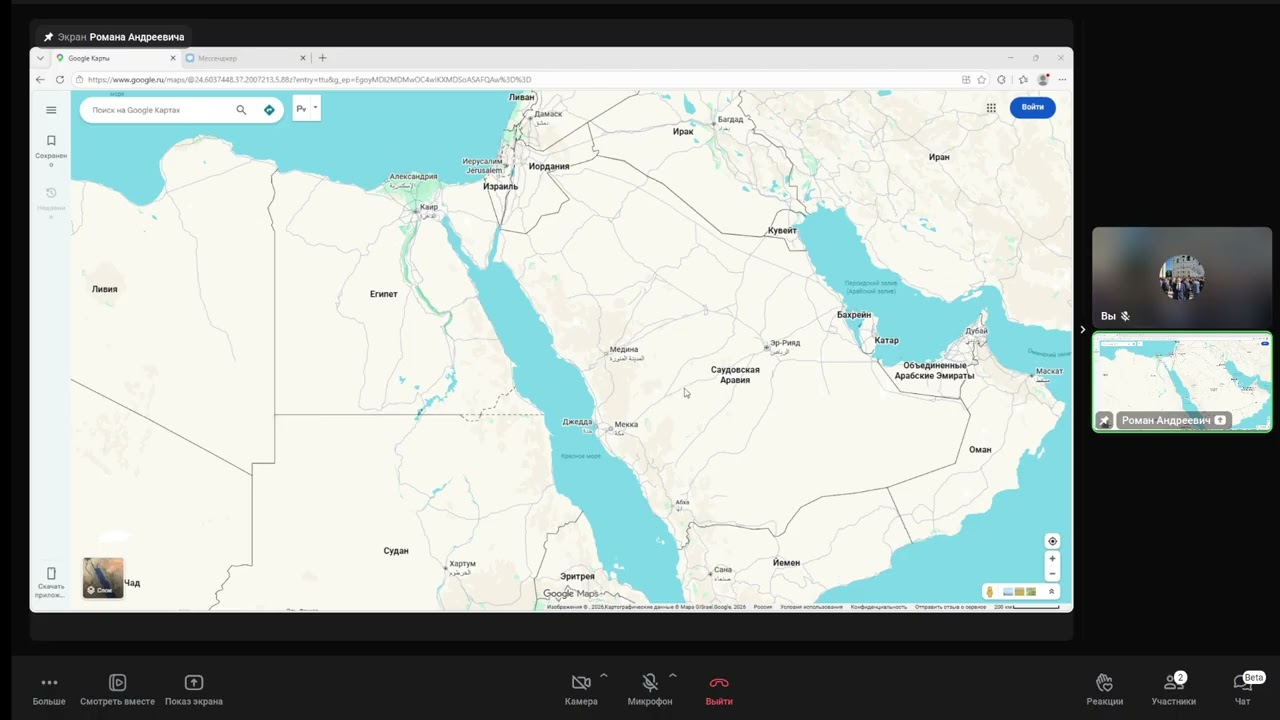Switch to the Google Карты tab
This screenshot has width=1280, height=720.
(x=115, y=58)
